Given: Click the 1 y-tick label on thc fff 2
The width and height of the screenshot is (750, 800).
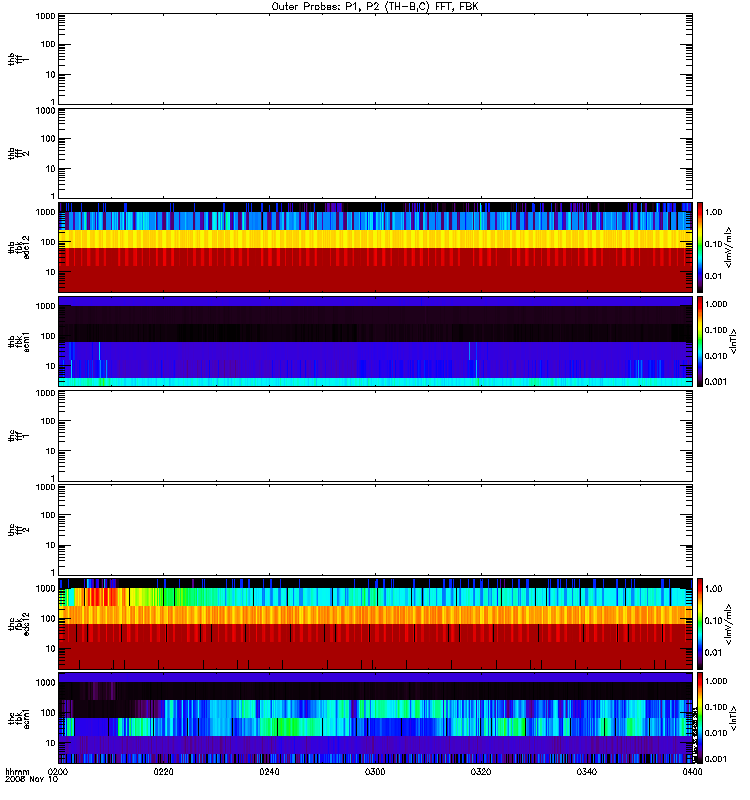Looking at the screenshot, I should (x=53, y=572).
